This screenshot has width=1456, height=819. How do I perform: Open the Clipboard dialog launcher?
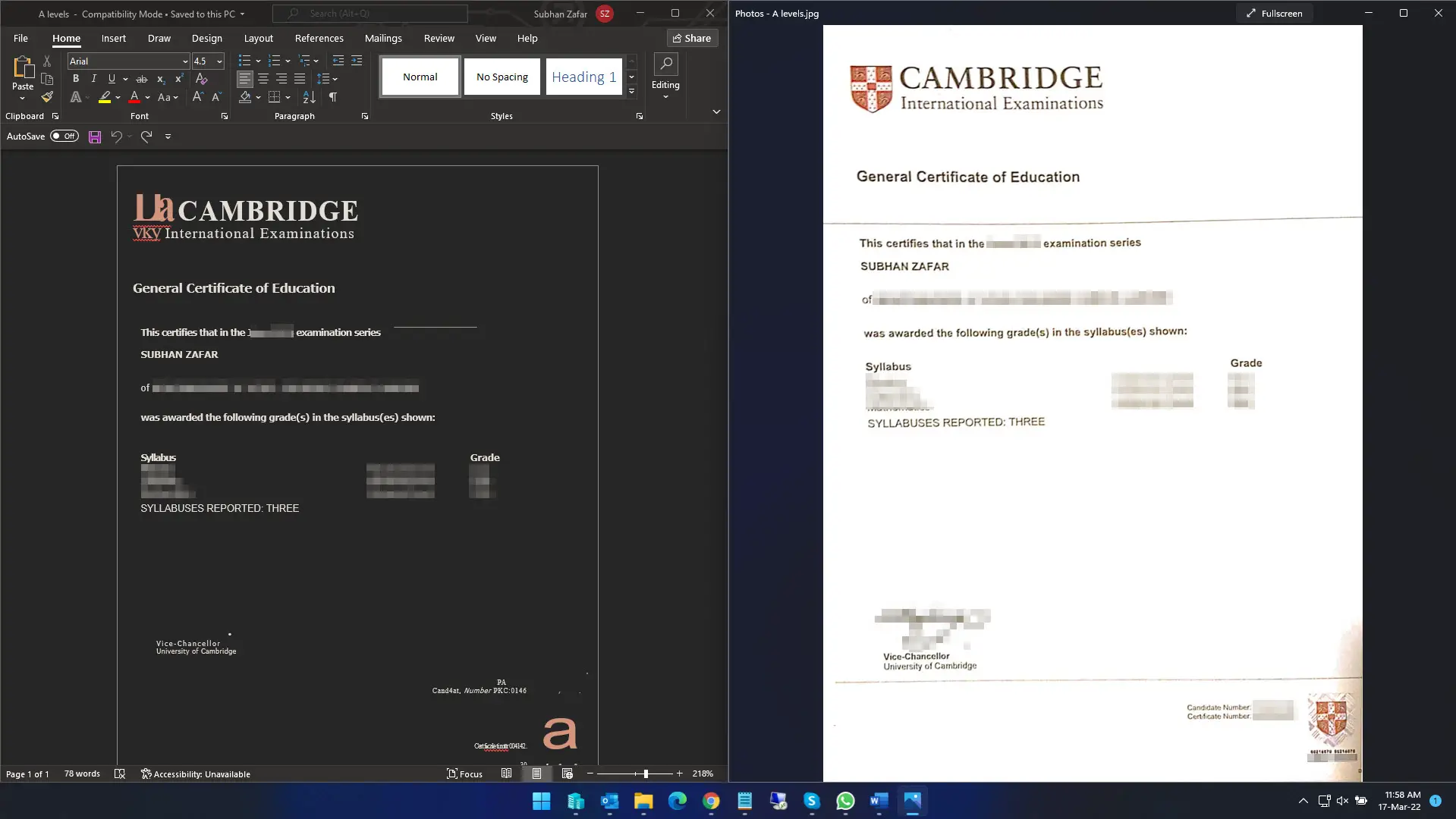55,116
